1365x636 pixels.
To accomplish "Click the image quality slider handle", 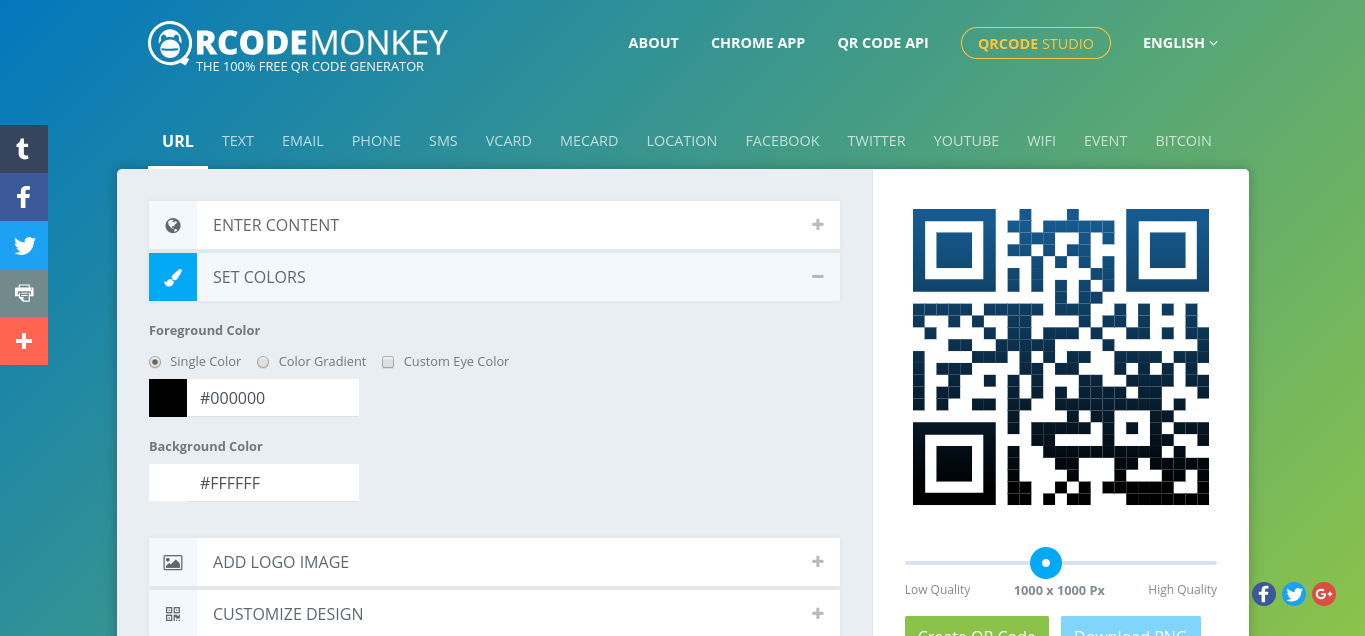I will point(1046,563).
